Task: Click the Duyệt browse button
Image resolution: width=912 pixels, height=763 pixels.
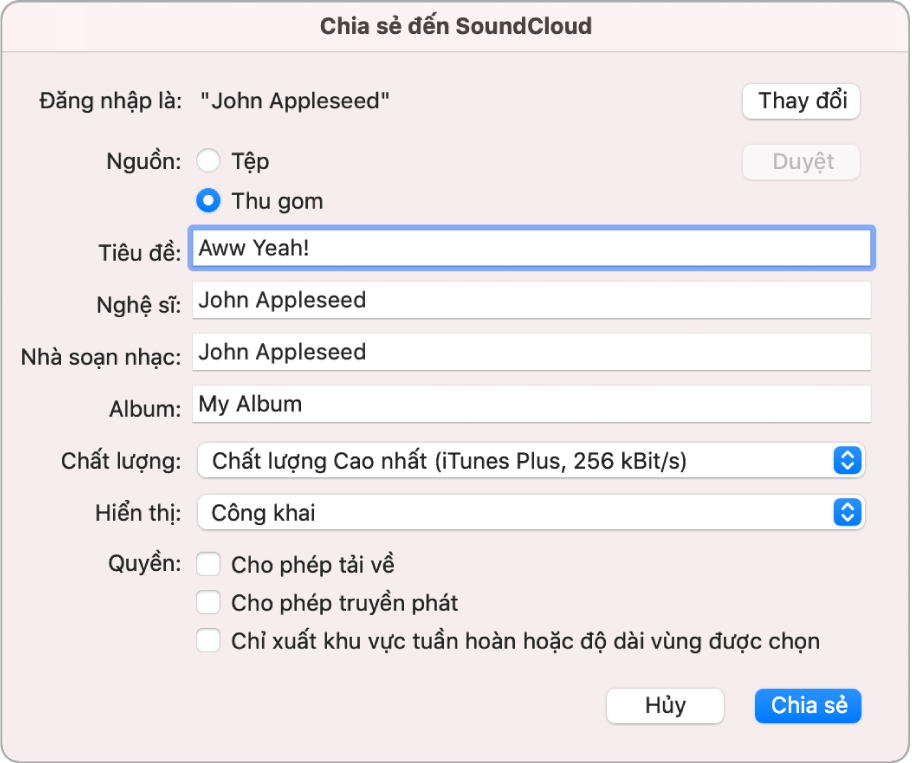Action: [x=800, y=161]
